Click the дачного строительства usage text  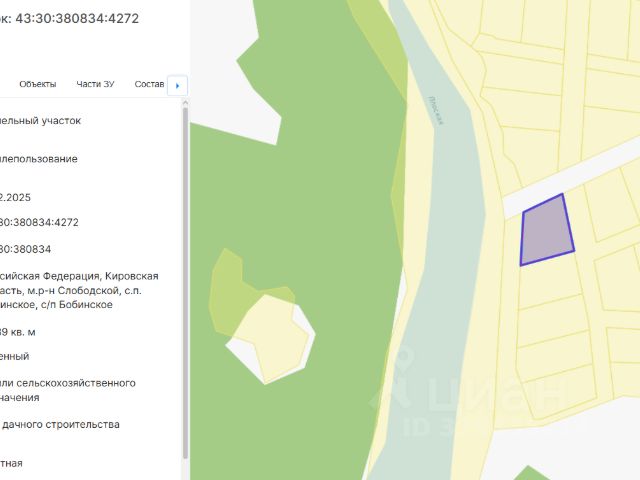coord(61,424)
